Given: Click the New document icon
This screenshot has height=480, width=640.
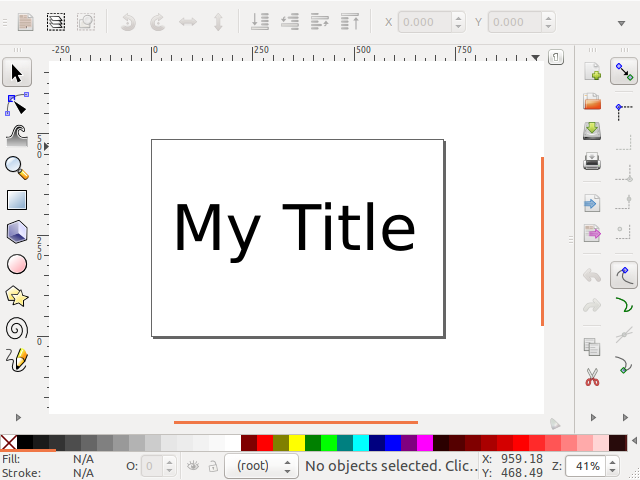Looking at the screenshot, I should [x=592, y=72].
